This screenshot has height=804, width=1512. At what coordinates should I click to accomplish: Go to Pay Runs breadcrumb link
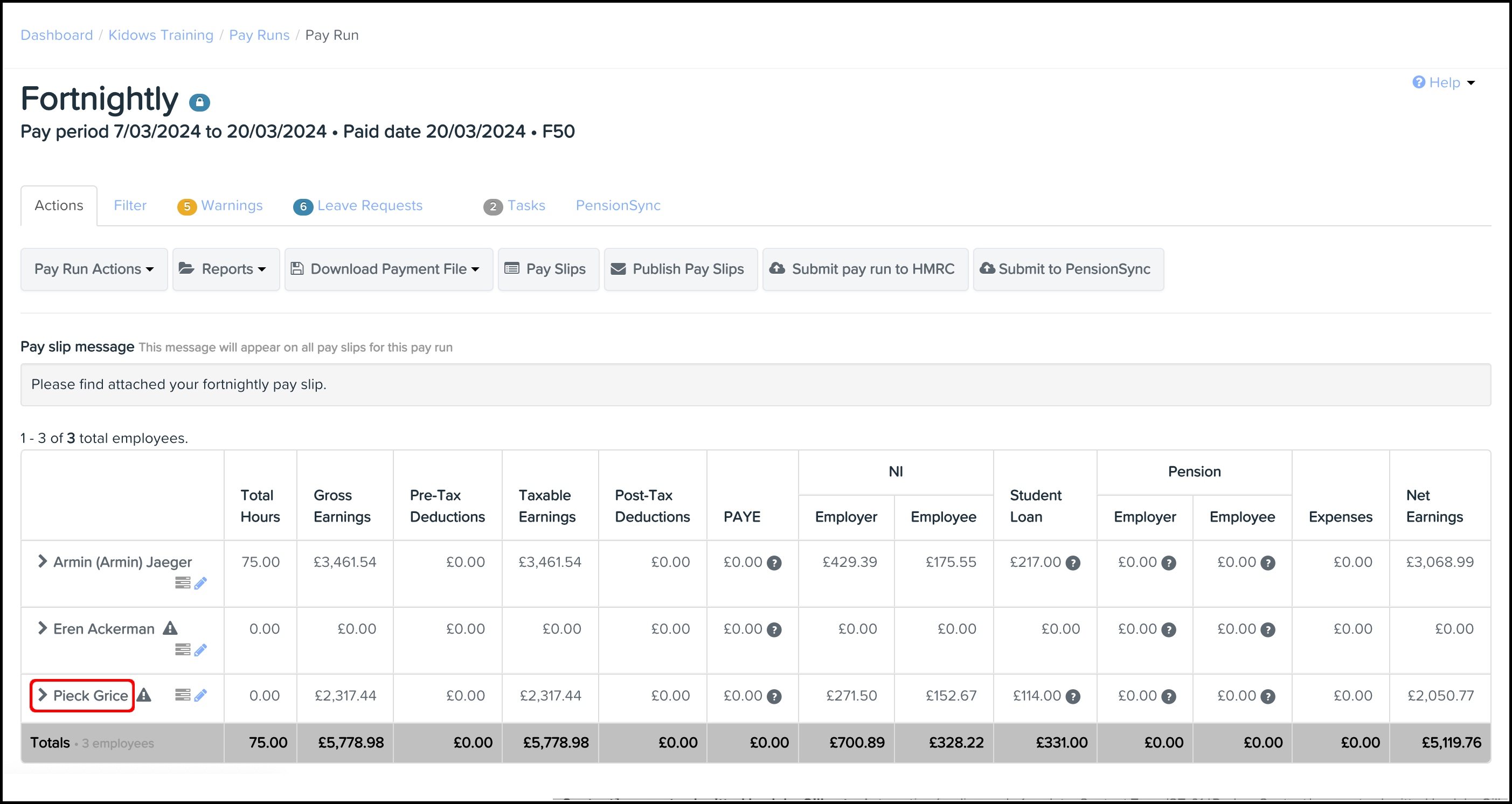tap(259, 35)
